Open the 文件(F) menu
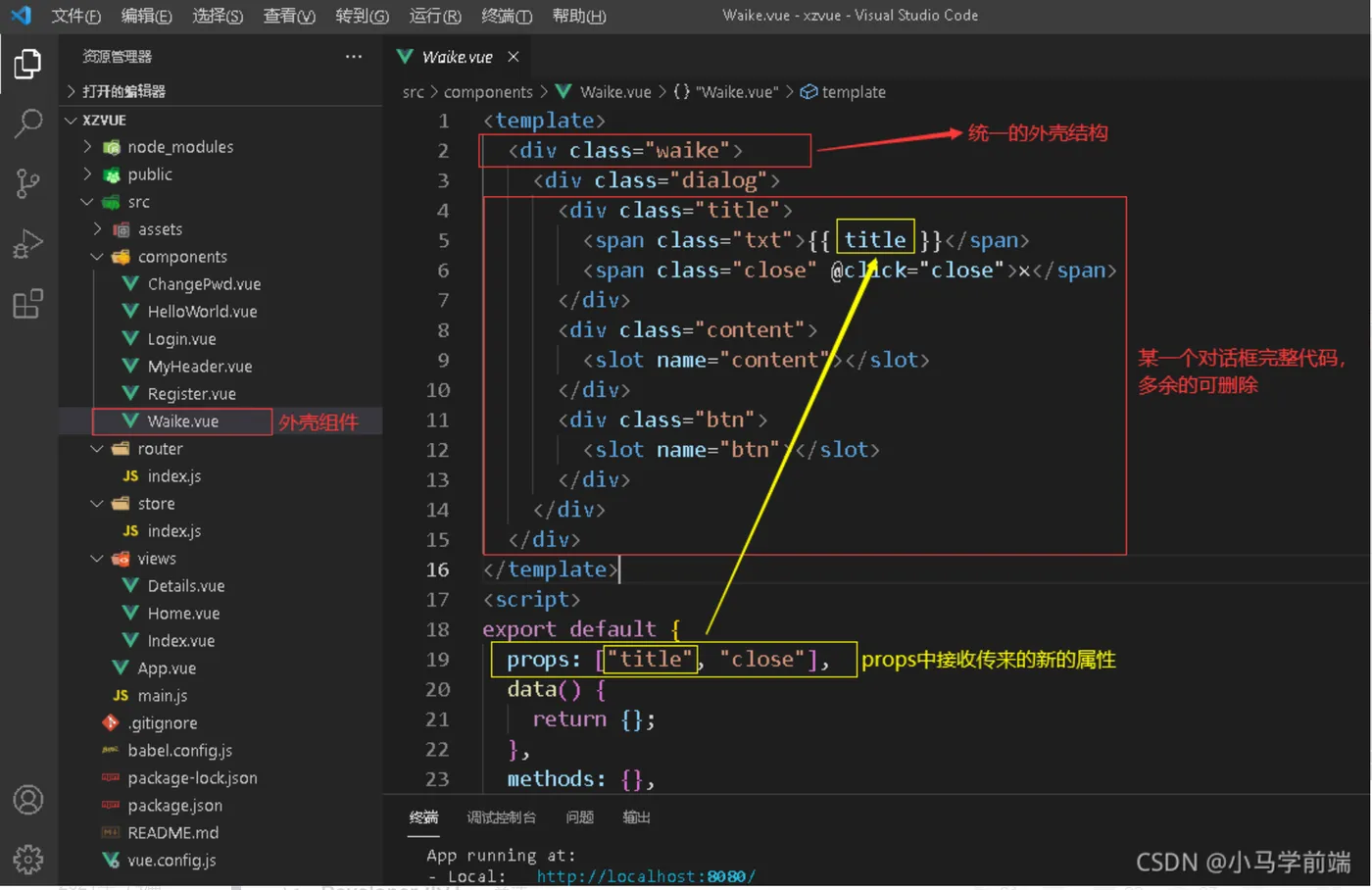The width and height of the screenshot is (1372, 890). (75, 16)
